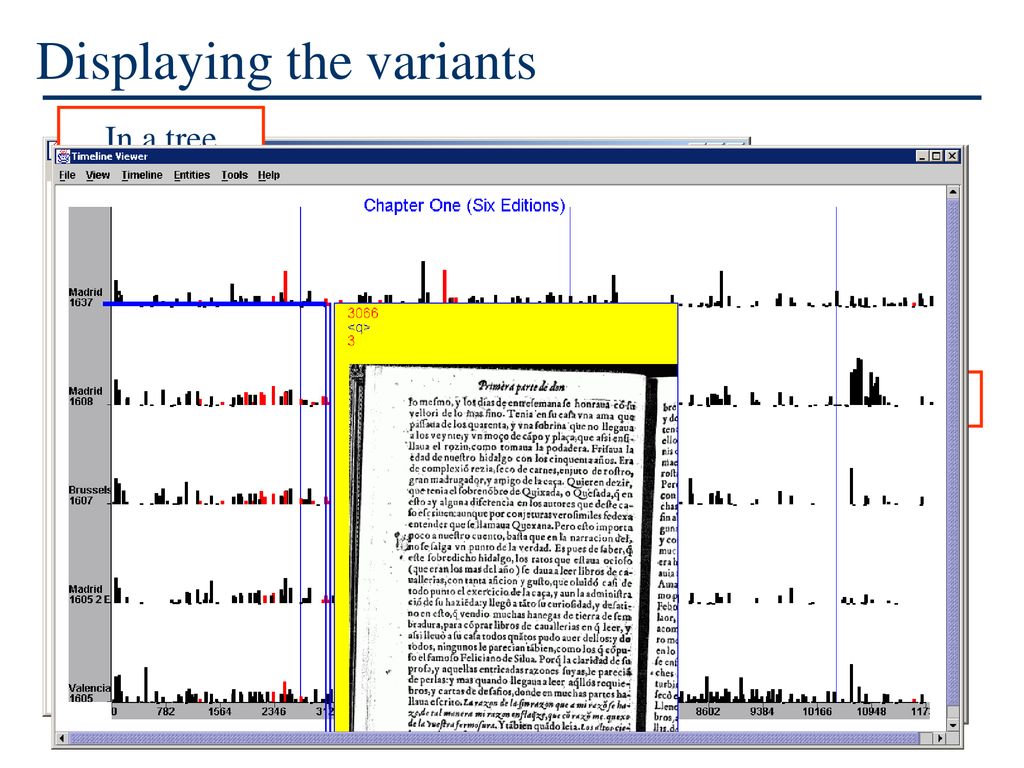
Task: Select the Valencia 1605 timeline label
Action: (x=89, y=693)
